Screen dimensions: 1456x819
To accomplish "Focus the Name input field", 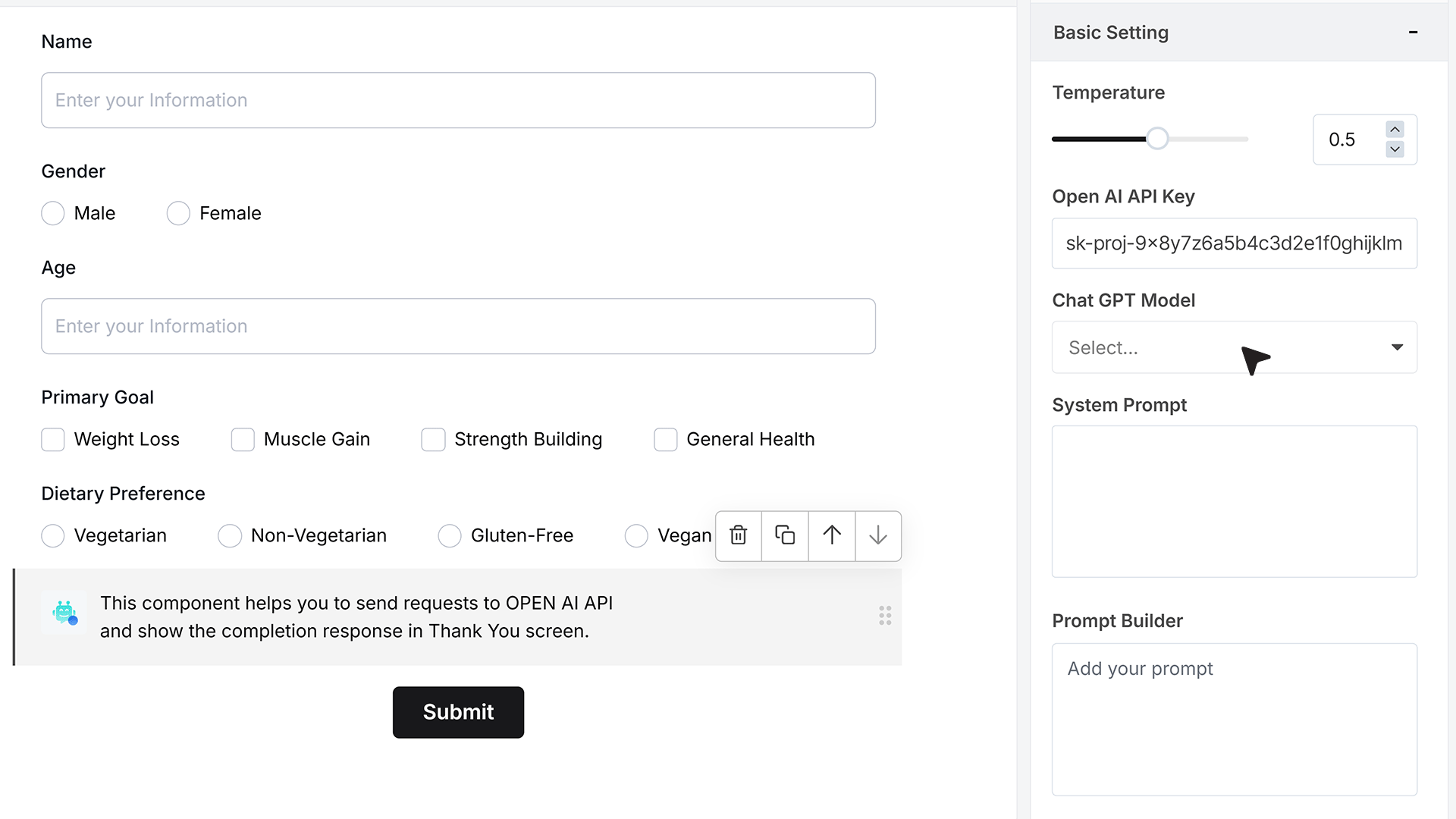I will click(458, 100).
